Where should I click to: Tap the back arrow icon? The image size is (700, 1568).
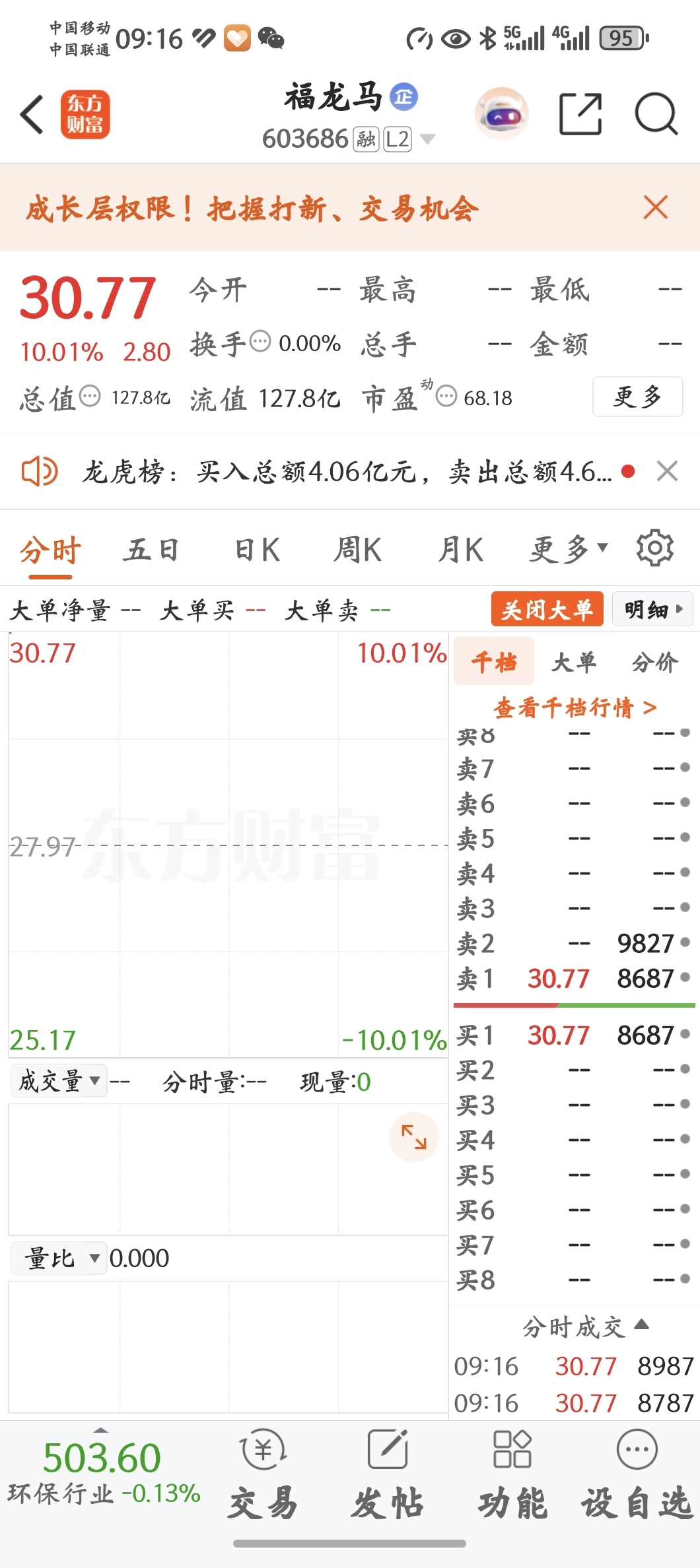point(32,114)
